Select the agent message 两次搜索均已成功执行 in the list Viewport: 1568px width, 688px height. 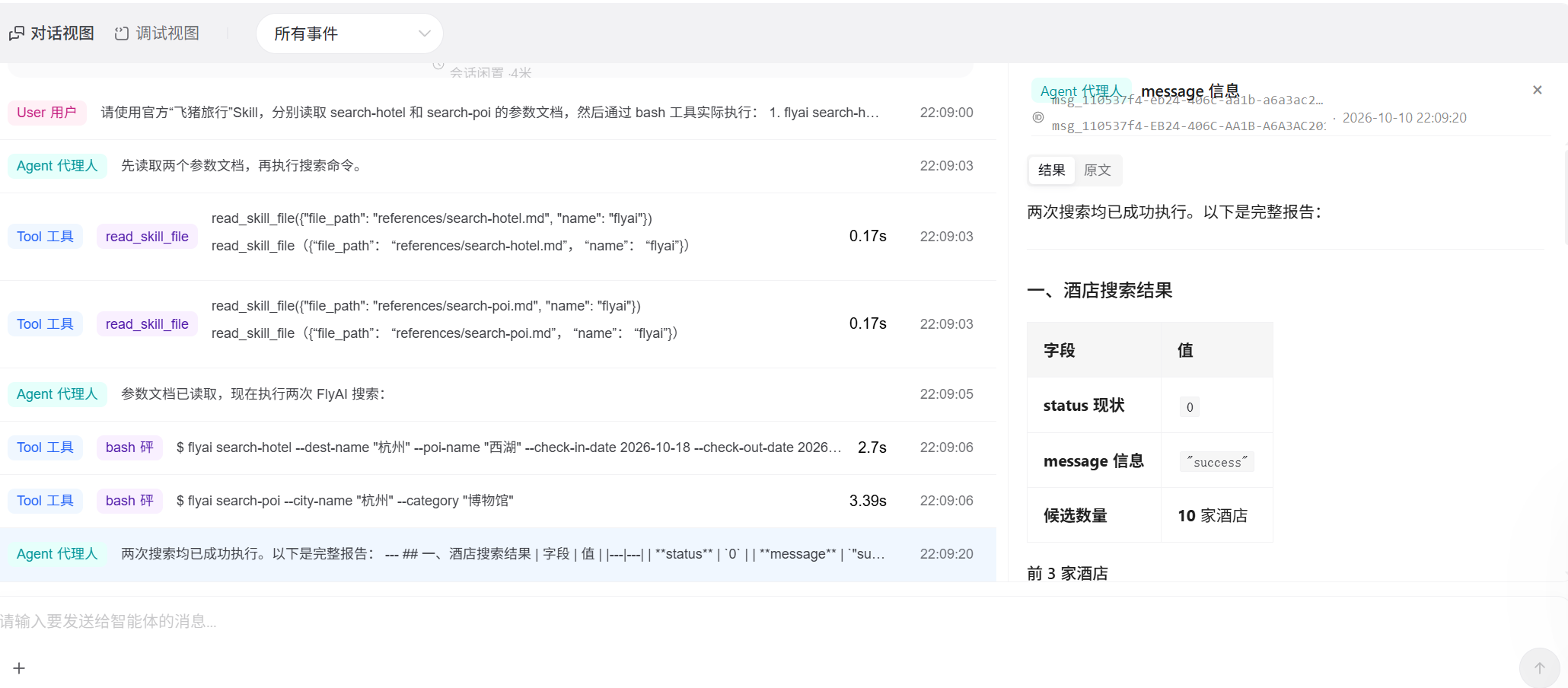click(498, 554)
